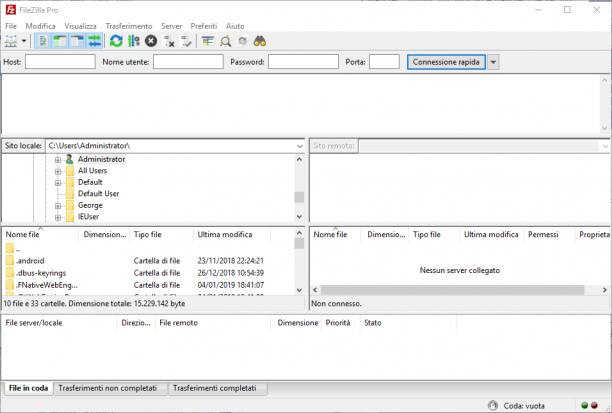Open the Site Manager icon
The height and width of the screenshot is (413, 612).
11,41
